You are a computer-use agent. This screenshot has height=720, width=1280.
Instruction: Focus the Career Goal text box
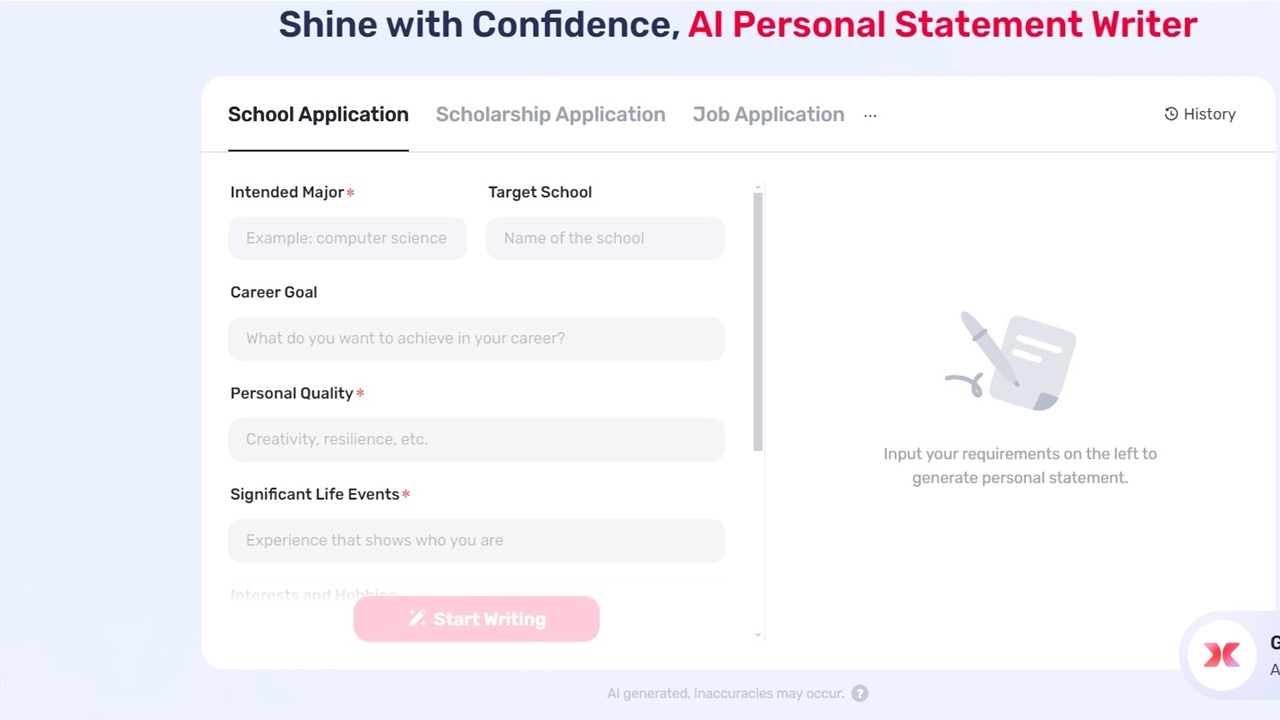(476, 338)
